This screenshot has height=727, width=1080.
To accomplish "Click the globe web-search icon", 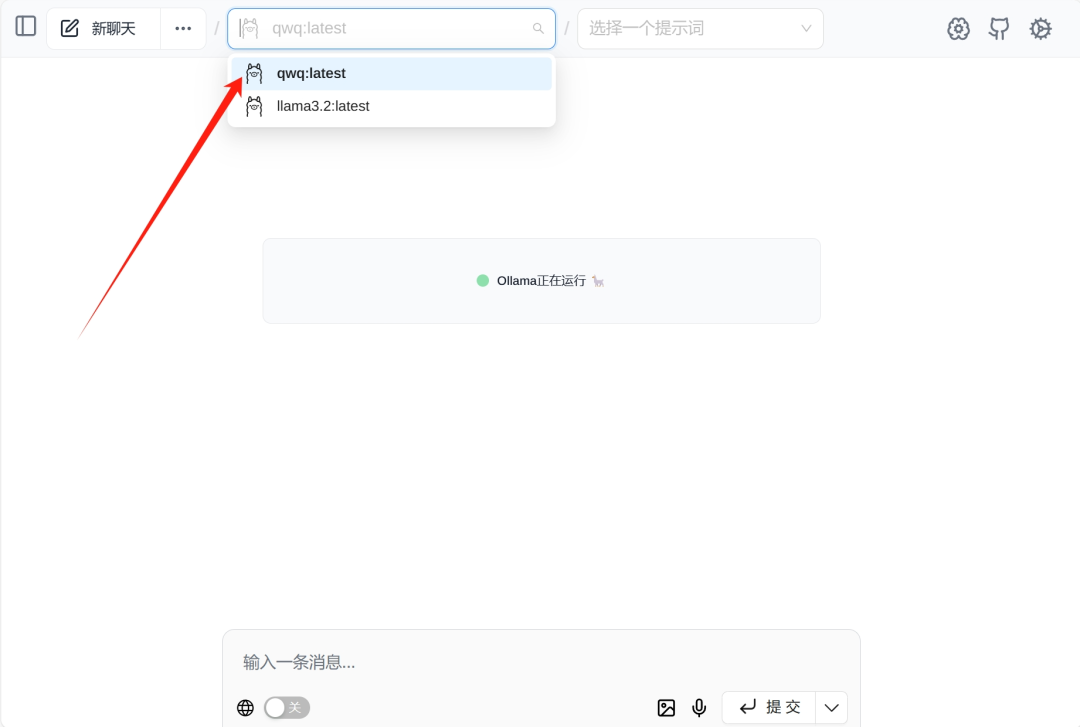I will [245, 707].
